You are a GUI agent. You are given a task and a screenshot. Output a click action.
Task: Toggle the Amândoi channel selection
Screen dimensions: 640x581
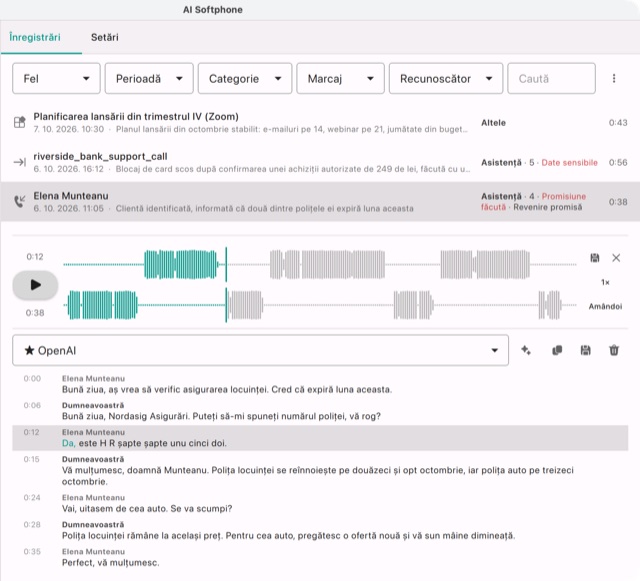pos(605,306)
